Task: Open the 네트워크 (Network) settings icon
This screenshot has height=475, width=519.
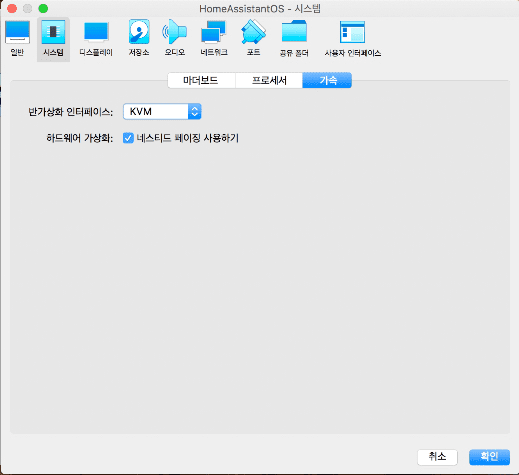Action: pos(214,39)
